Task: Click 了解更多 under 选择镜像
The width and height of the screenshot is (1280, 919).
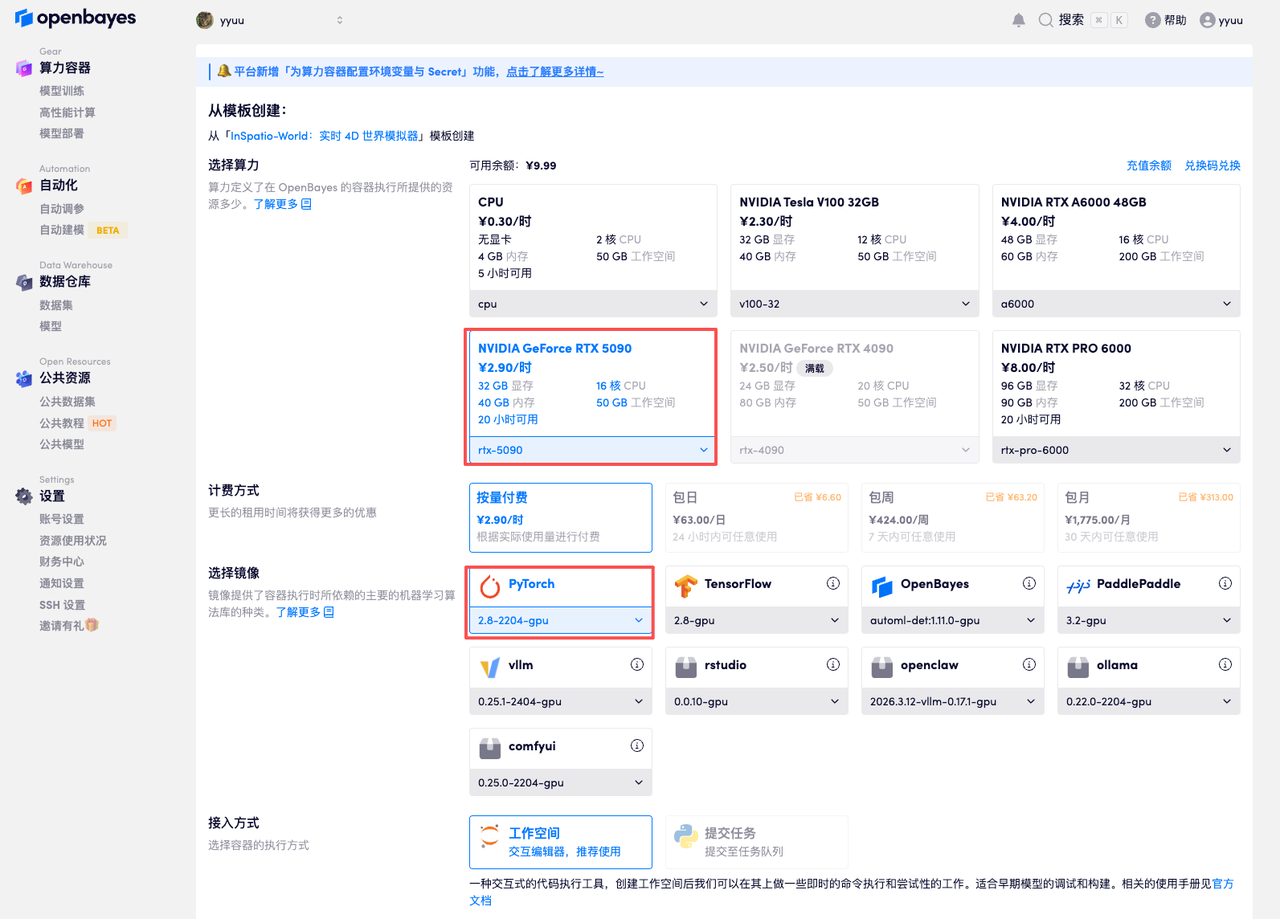Action: (304, 612)
